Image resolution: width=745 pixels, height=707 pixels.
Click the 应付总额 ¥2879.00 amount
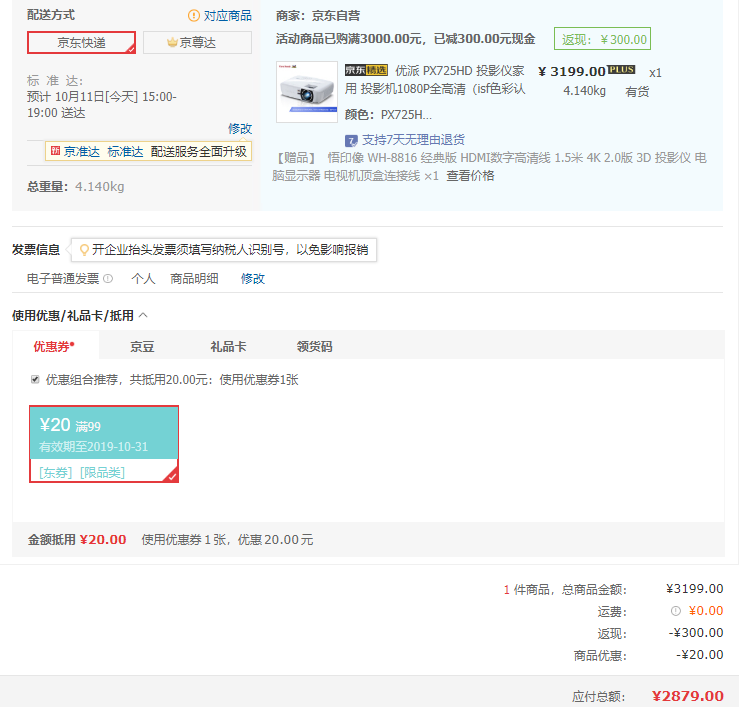tap(688, 696)
